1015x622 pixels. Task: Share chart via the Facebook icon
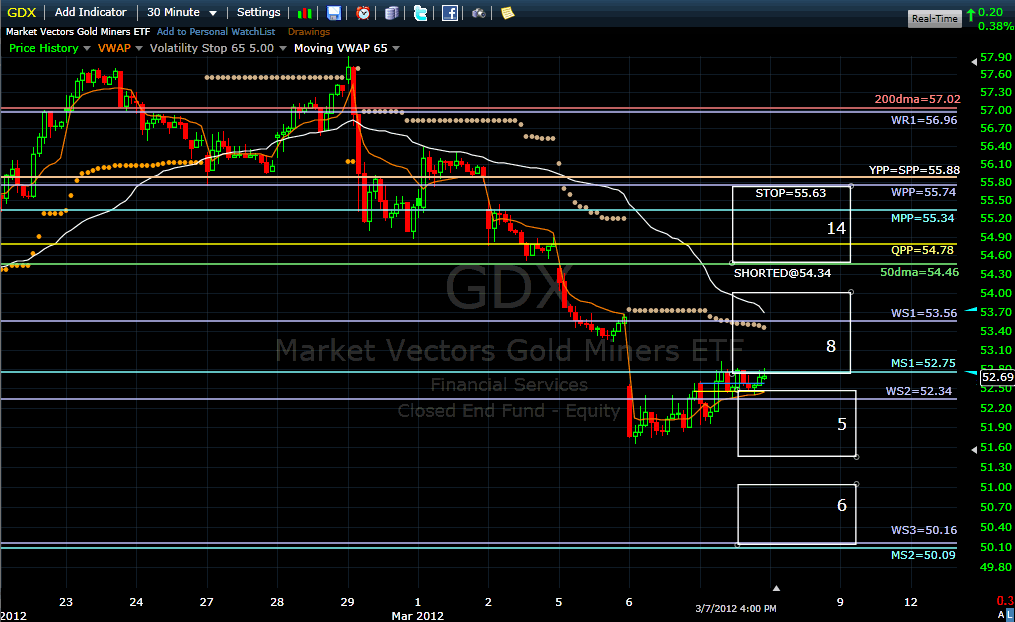click(450, 13)
